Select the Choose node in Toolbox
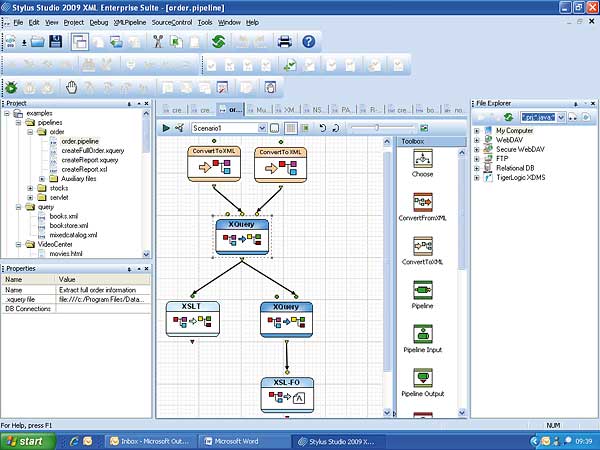Screen dimensions: 600x450 [x=422, y=163]
